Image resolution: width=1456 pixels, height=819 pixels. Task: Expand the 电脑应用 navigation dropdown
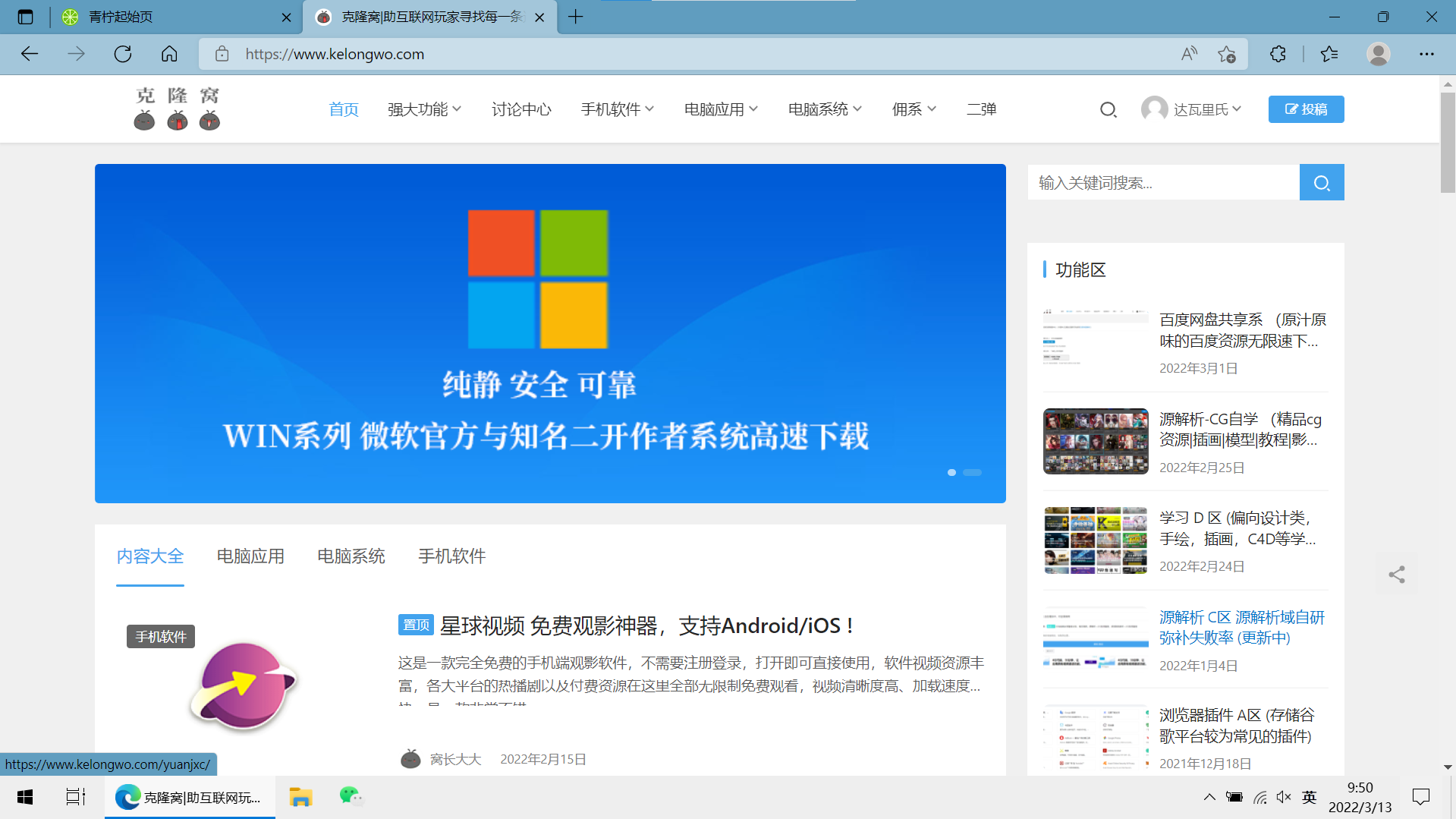tap(721, 109)
